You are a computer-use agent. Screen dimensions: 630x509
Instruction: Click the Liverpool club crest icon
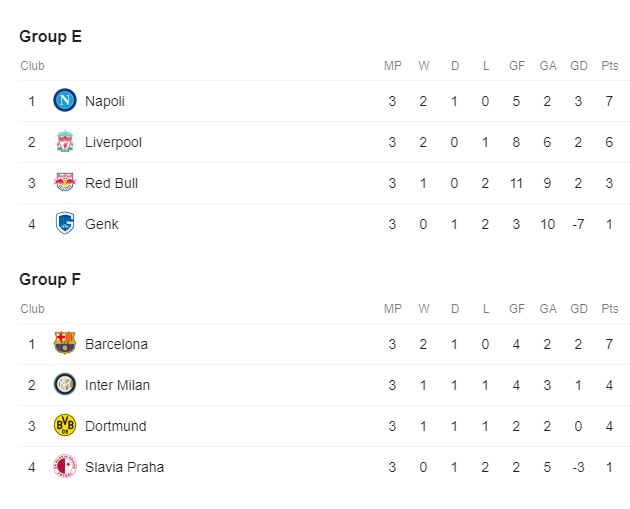(65, 141)
